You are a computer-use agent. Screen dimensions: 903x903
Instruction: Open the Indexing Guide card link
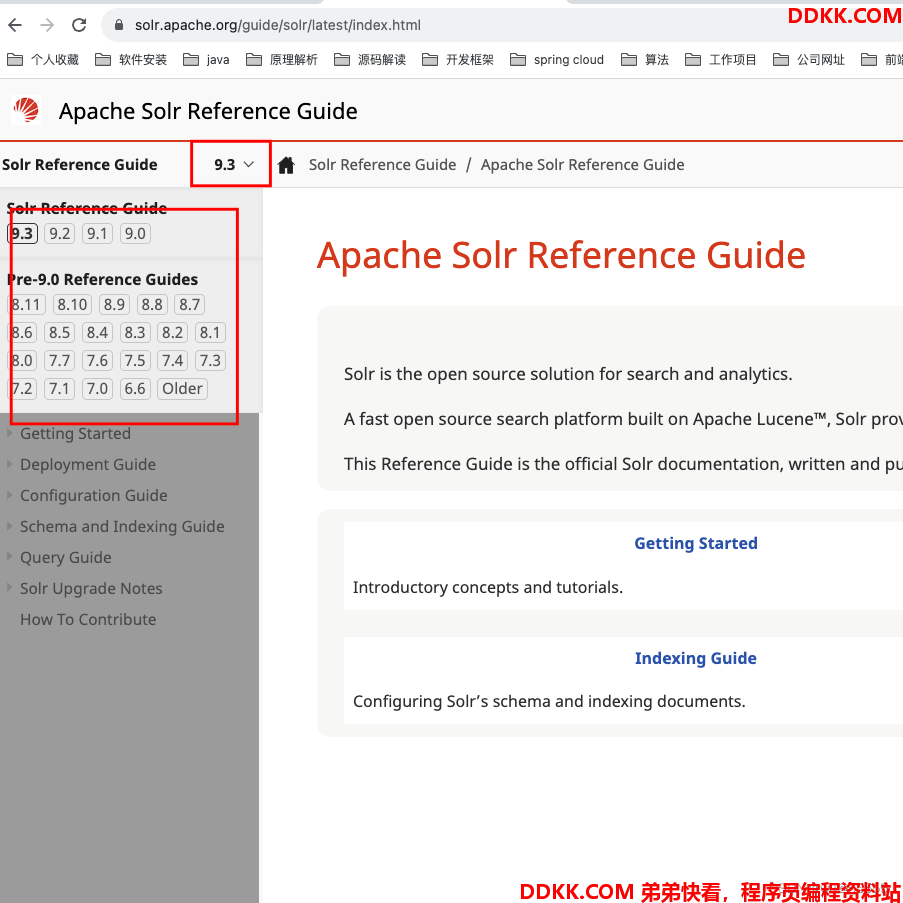coord(696,659)
